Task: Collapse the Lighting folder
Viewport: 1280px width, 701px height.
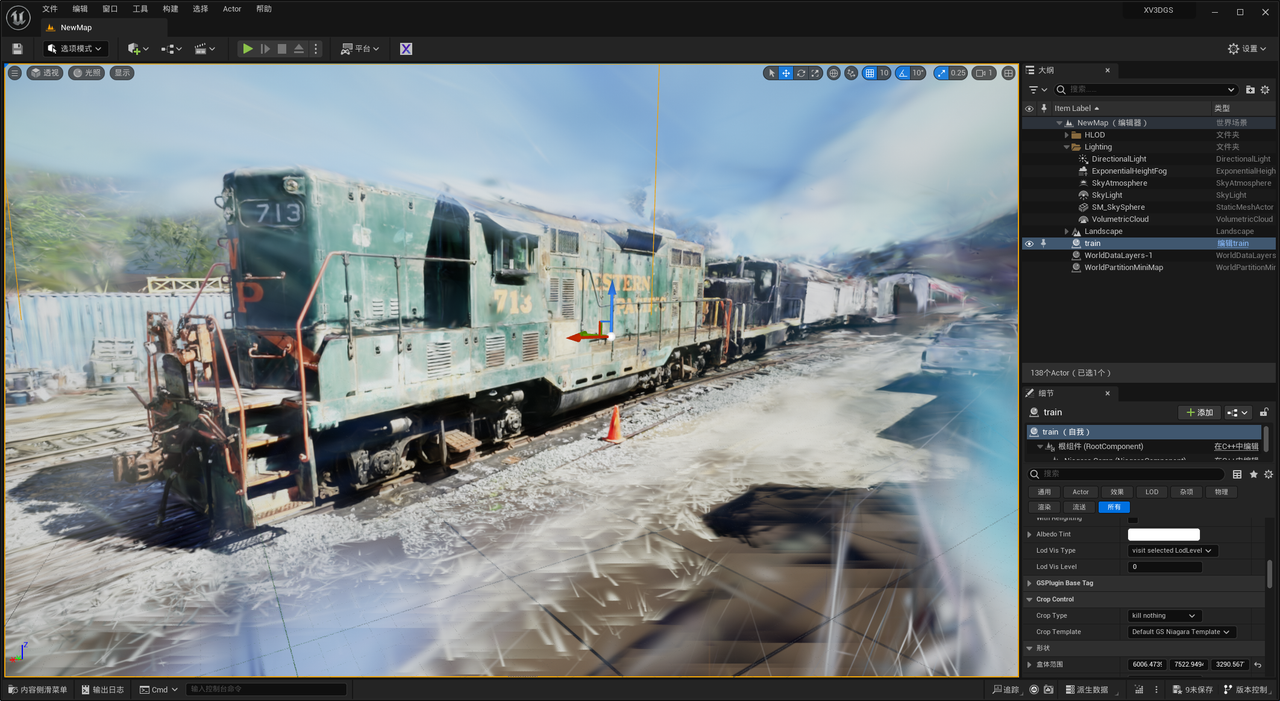Action: (1067, 147)
